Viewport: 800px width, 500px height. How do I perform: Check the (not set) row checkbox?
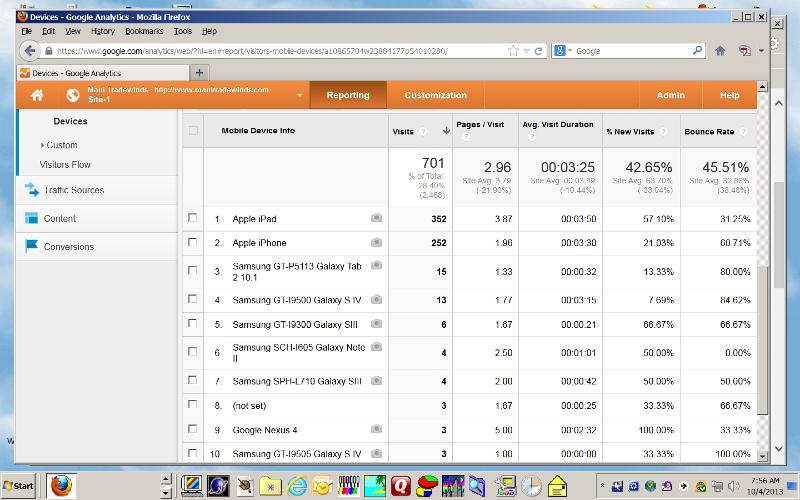pyautogui.click(x=192, y=405)
